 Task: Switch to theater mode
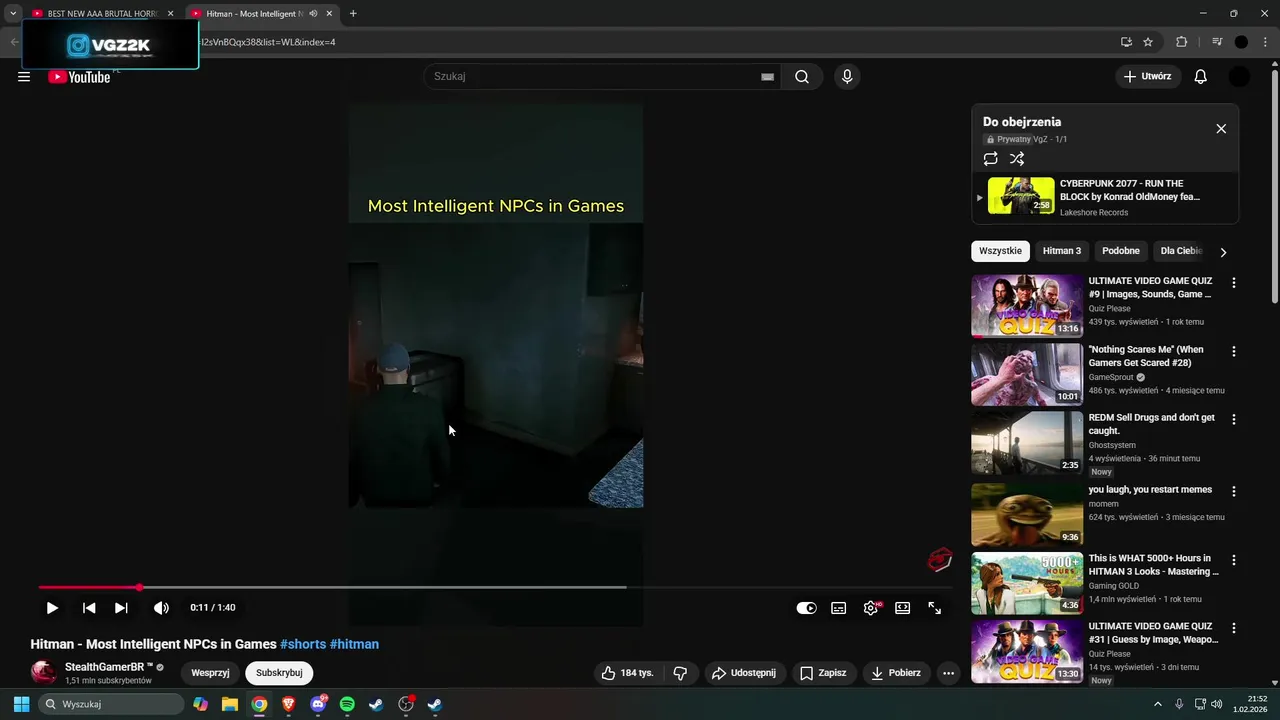(903, 608)
